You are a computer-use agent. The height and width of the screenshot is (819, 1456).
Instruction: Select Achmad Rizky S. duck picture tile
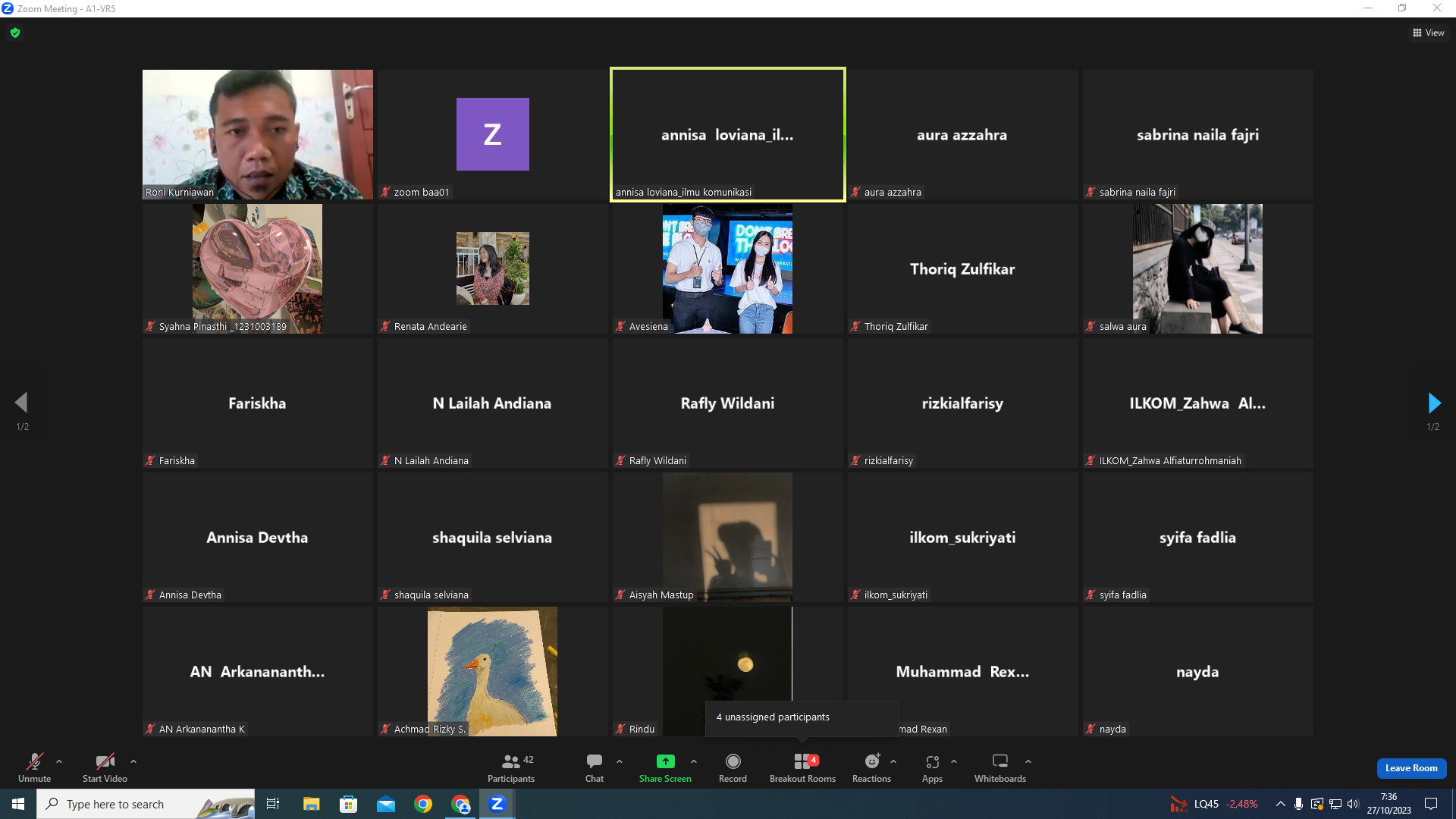(x=493, y=671)
